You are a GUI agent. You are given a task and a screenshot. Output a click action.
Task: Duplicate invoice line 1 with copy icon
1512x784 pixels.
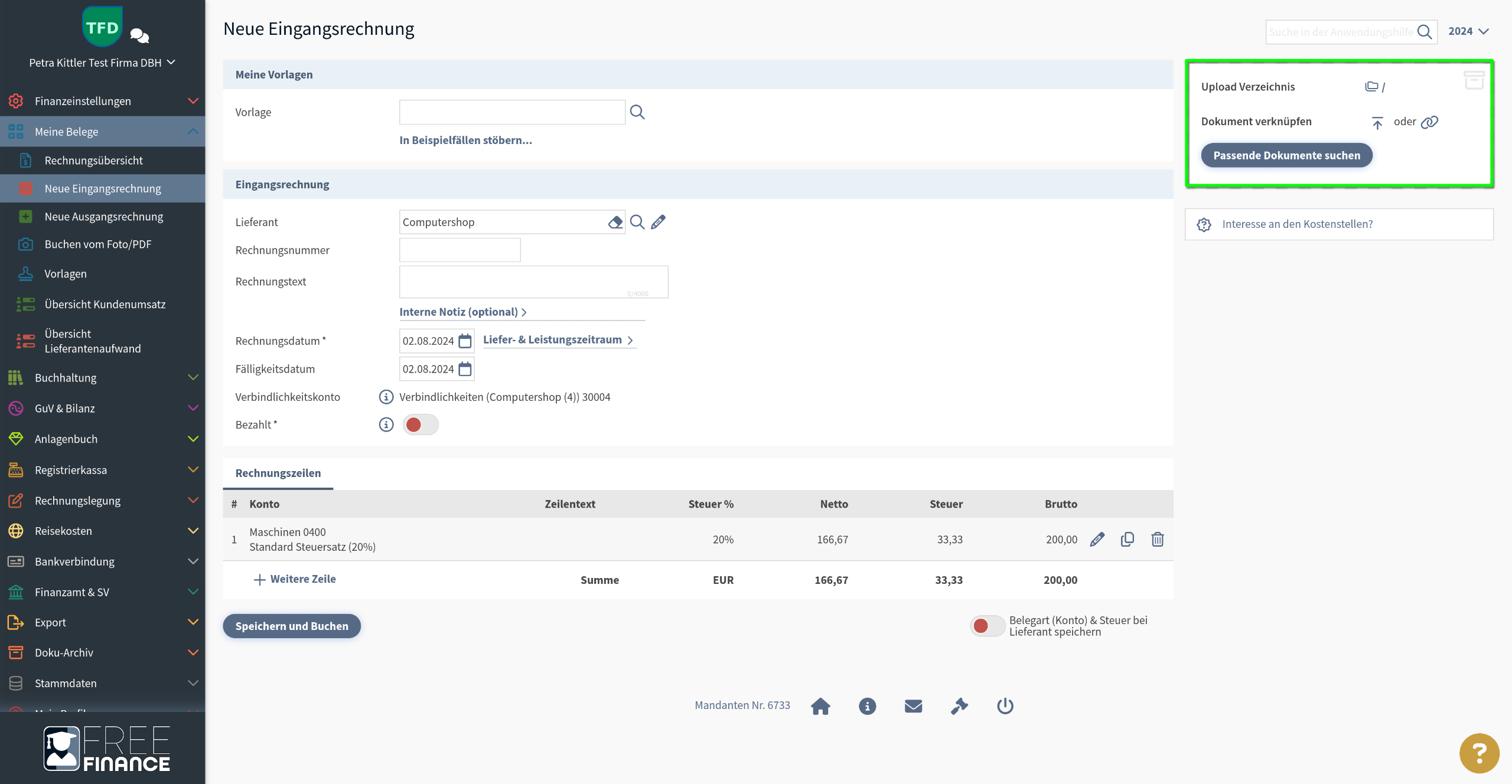(1127, 539)
